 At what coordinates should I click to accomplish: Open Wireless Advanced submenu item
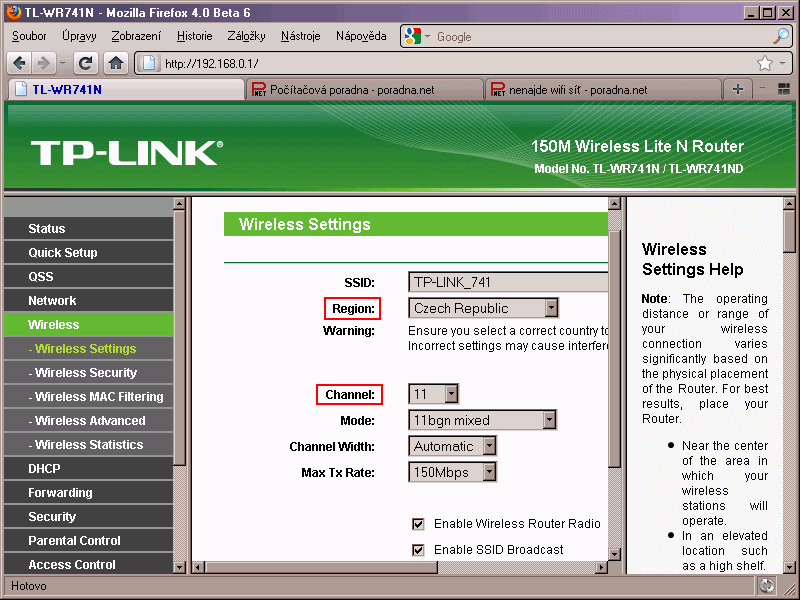(x=88, y=420)
